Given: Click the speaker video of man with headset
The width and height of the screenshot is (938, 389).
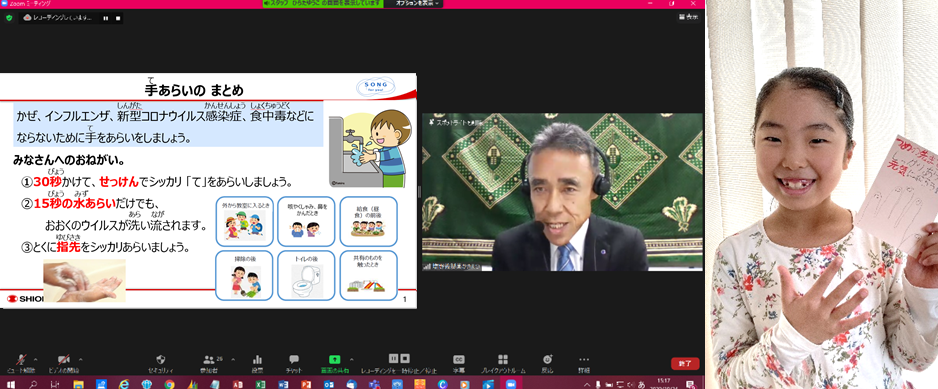Looking at the screenshot, I should (x=562, y=192).
